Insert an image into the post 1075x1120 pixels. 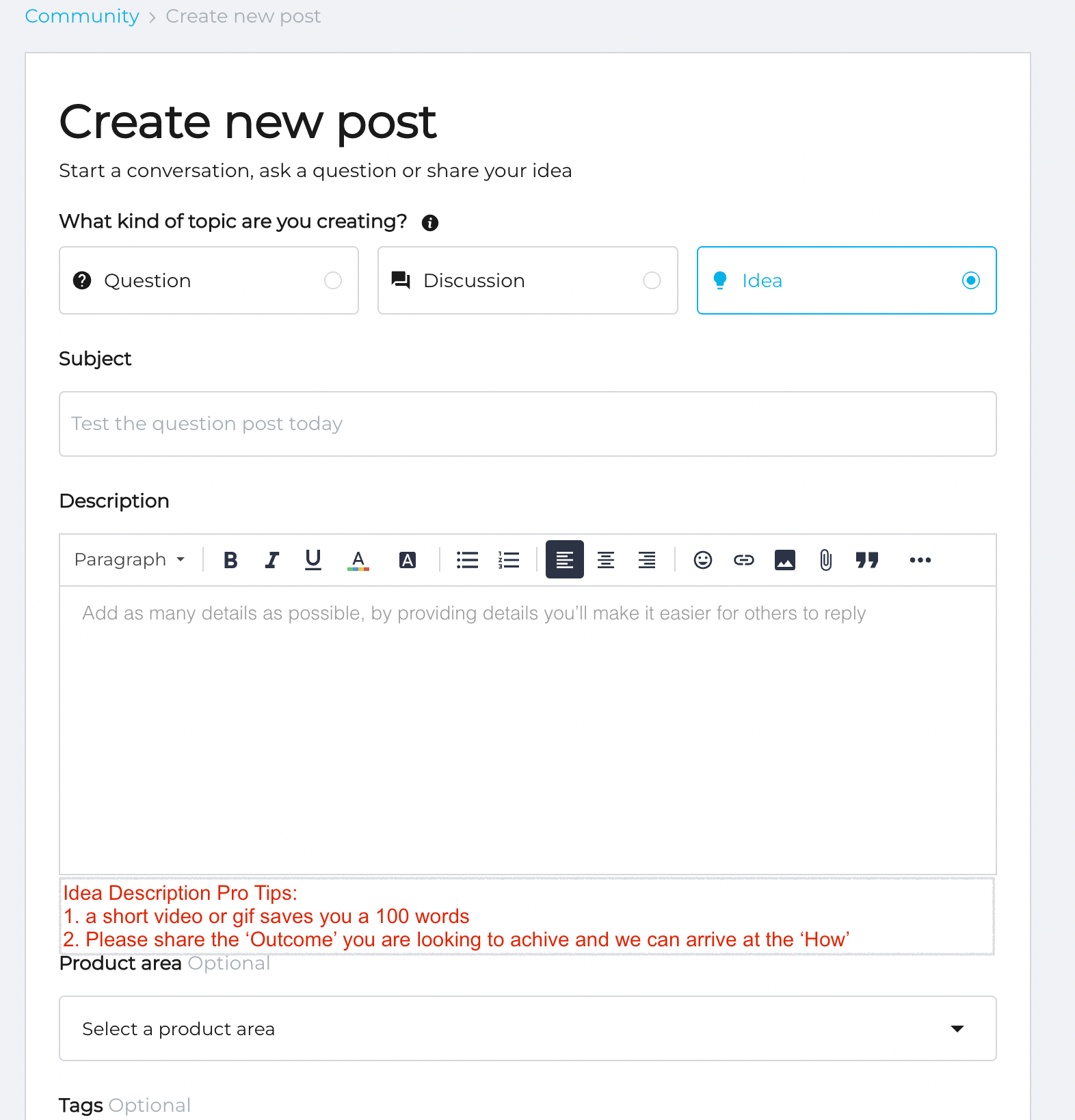[x=785, y=560]
